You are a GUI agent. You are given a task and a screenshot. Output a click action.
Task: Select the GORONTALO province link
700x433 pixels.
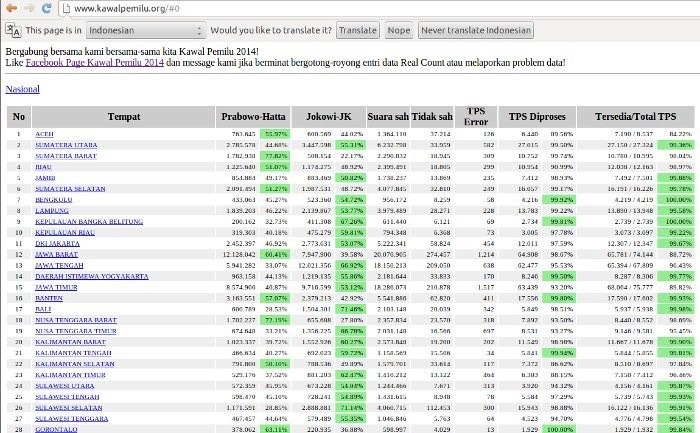[x=57, y=429]
